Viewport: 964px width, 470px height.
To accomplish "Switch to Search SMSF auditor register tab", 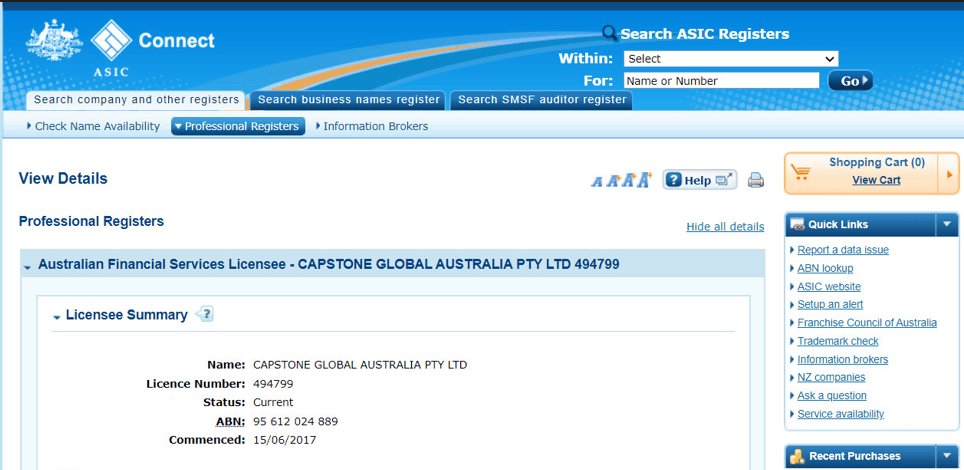I will [541, 100].
